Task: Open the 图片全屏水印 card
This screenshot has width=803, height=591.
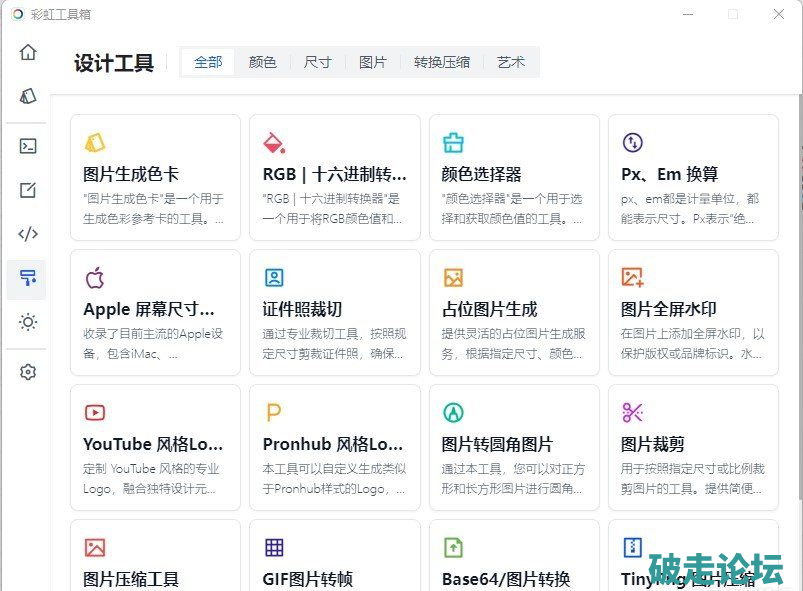Action: click(693, 312)
